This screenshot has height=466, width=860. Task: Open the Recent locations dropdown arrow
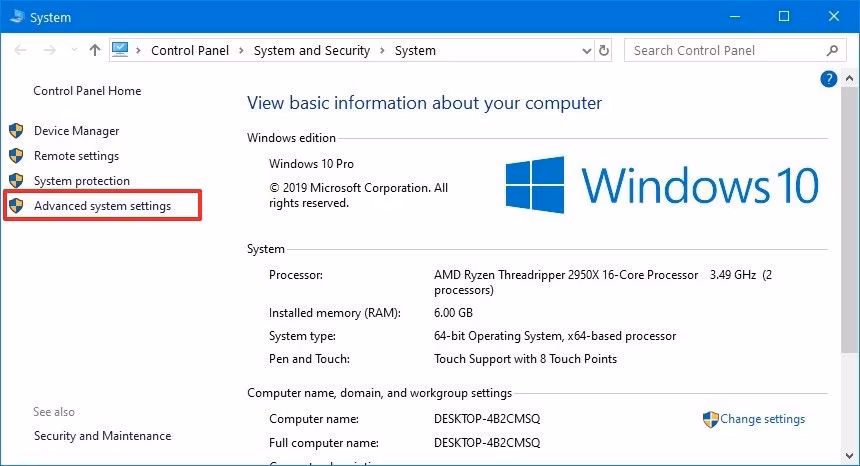[x=74, y=50]
